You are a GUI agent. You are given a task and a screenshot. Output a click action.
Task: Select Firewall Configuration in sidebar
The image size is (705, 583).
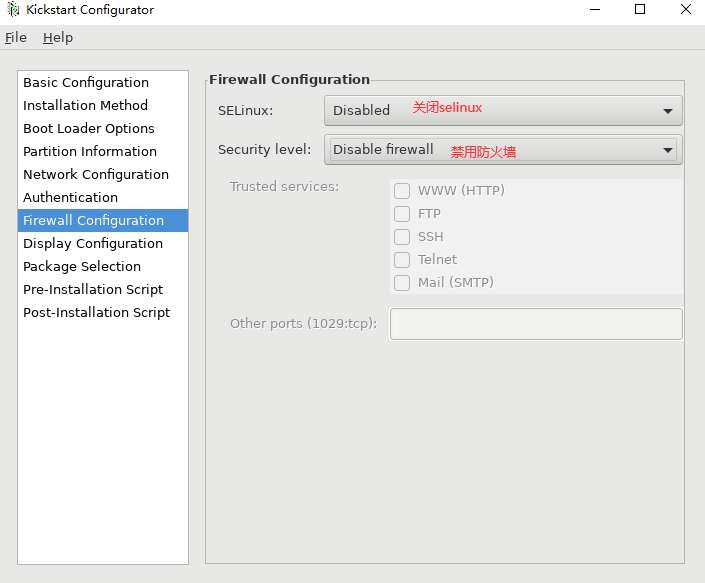103,220
